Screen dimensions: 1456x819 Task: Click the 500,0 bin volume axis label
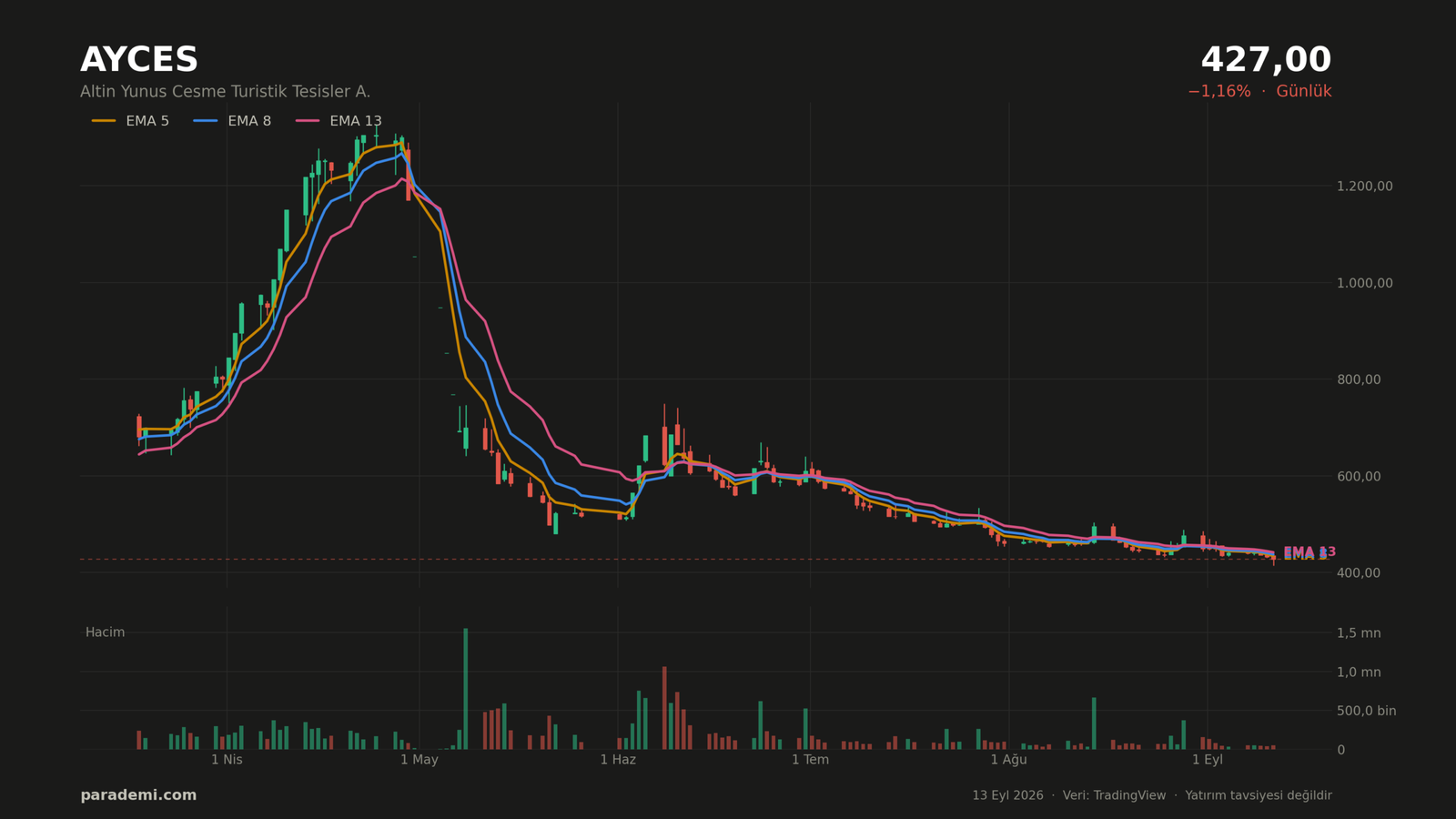pos(1366,711)
